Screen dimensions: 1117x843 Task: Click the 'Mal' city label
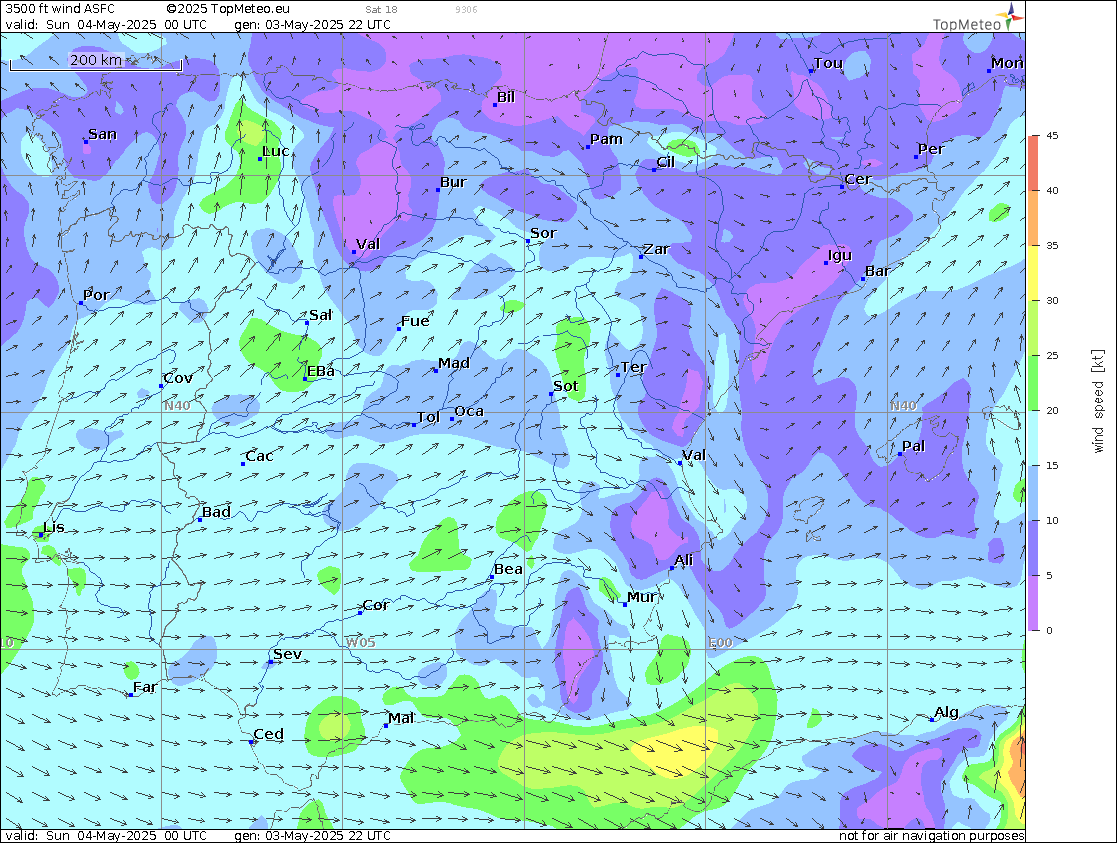tap(401, 718)
